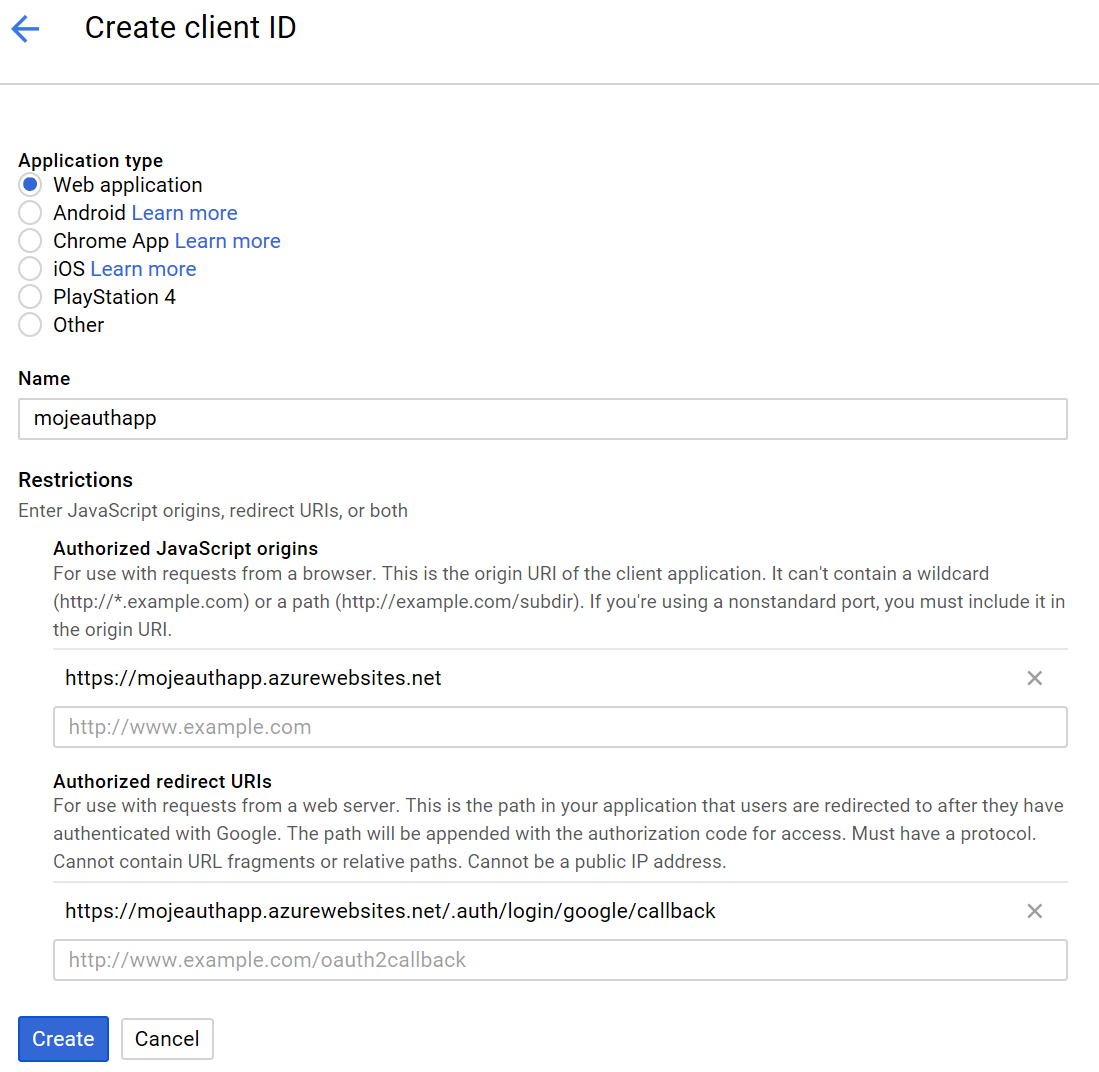1099x1072 pixels.
Task: Choose Other as application type
Action: tap(30, 325)
